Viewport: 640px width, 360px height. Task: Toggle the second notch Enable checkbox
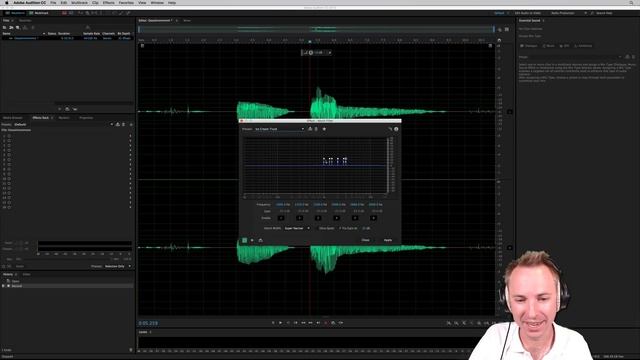pos(299,218)
